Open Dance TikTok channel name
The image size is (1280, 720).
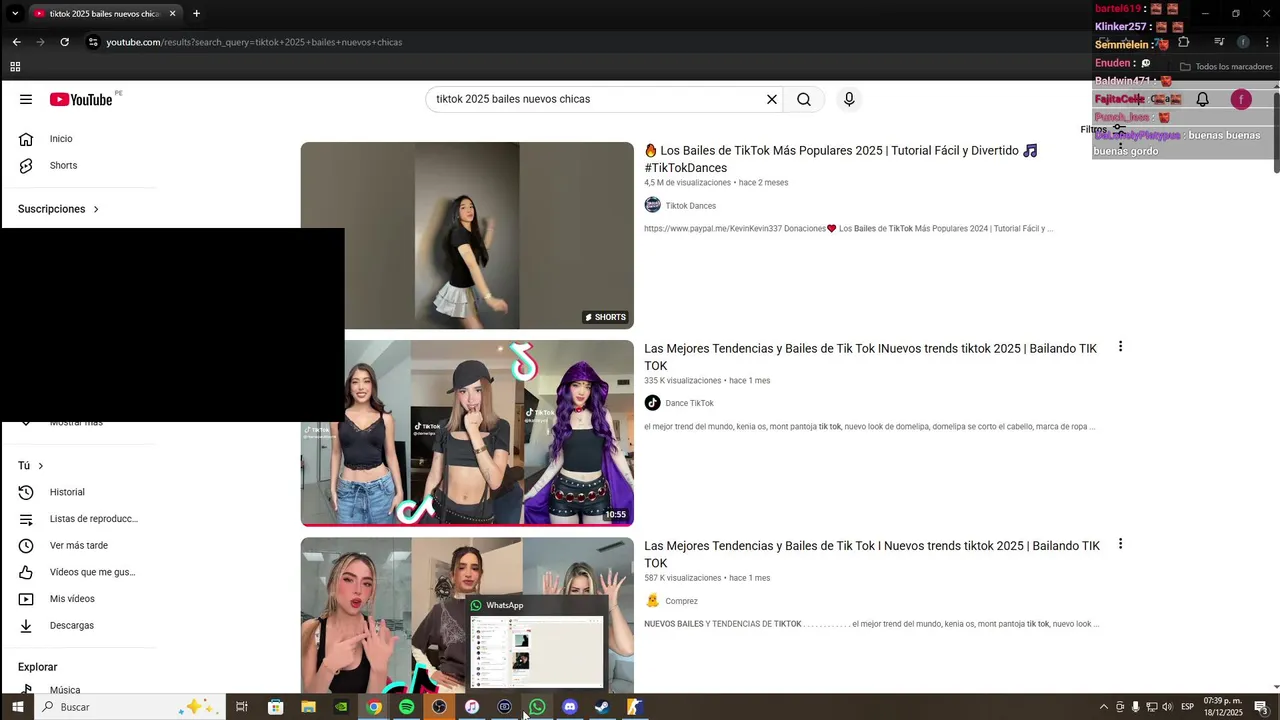(x=690, y=404)
